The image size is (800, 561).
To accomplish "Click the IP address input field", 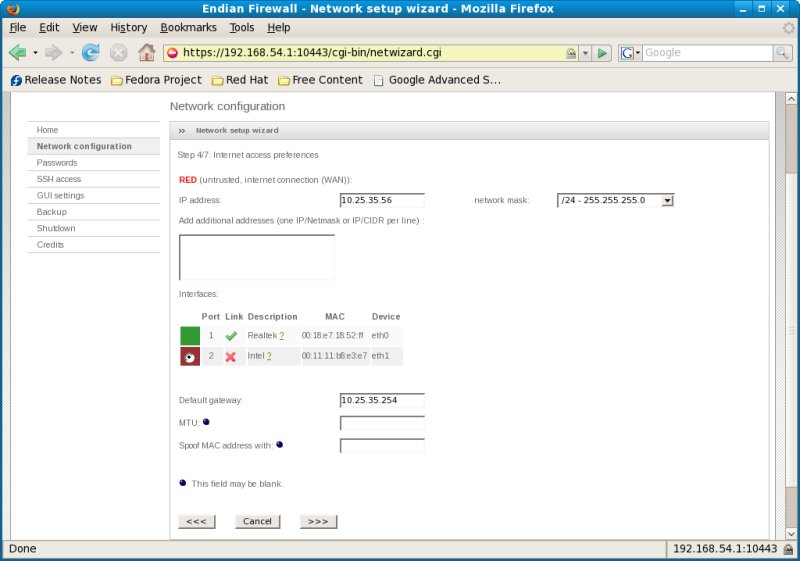I will tap(382, 200).
